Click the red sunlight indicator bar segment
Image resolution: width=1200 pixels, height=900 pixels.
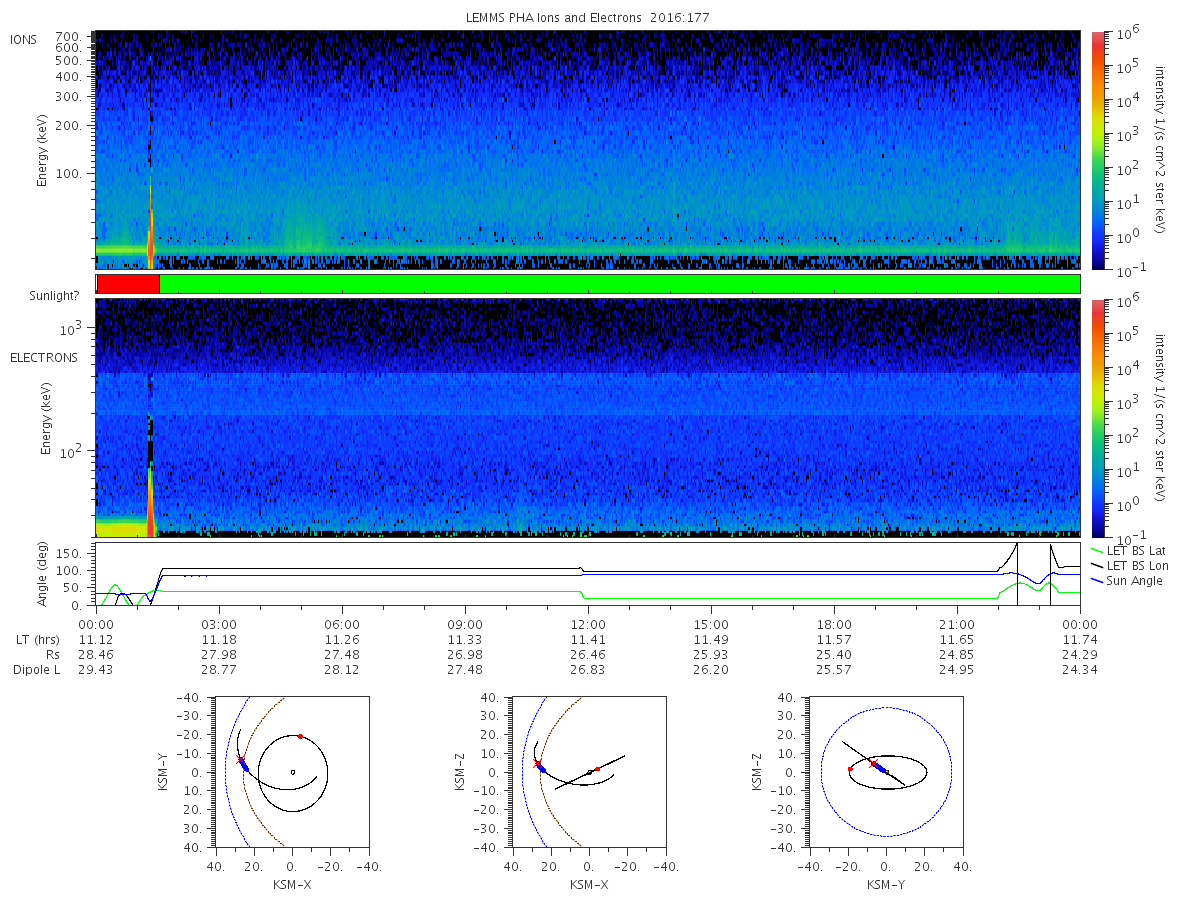[128, 284]
